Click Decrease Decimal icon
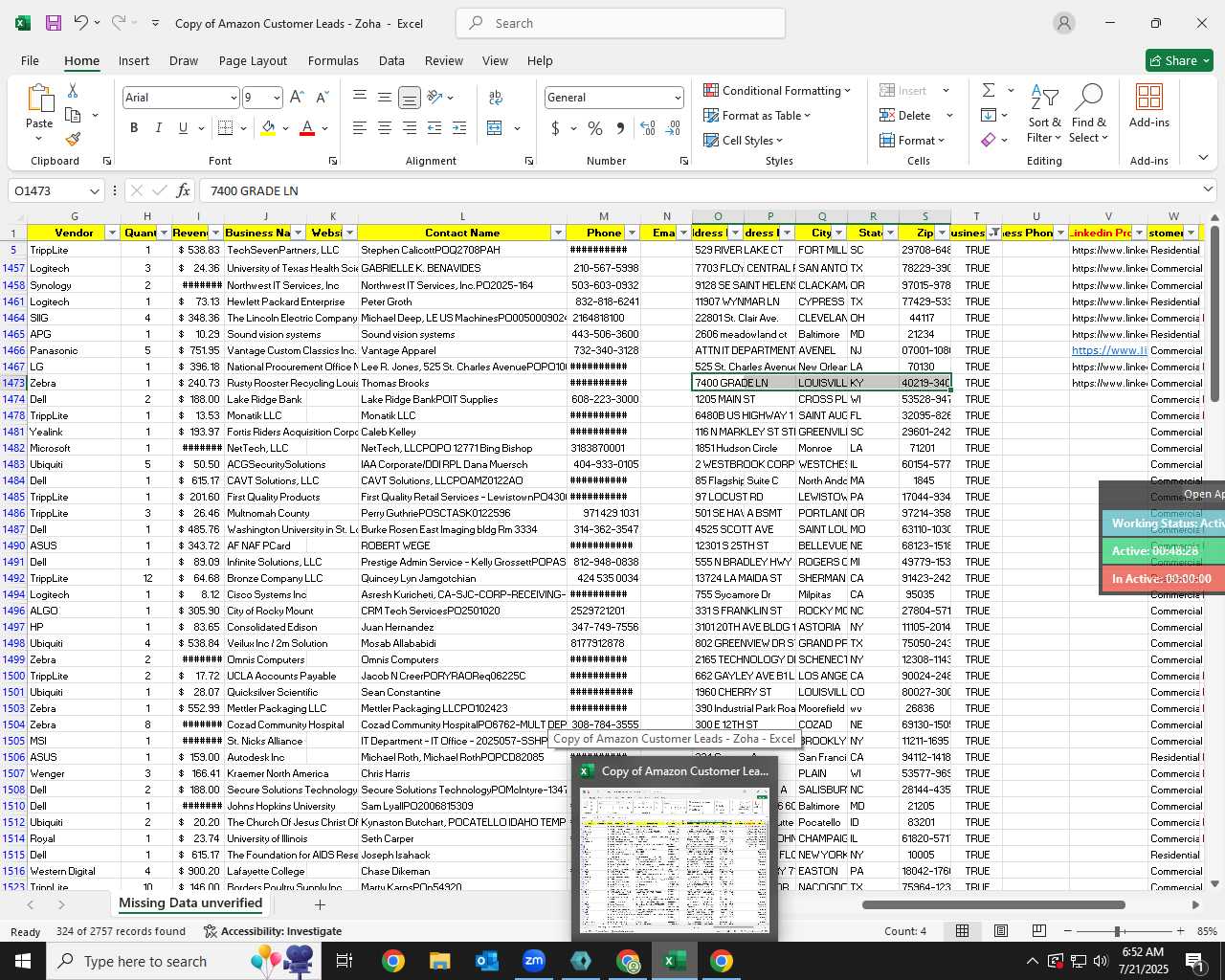Screen dimensions: 1225x980 (673, 128)
